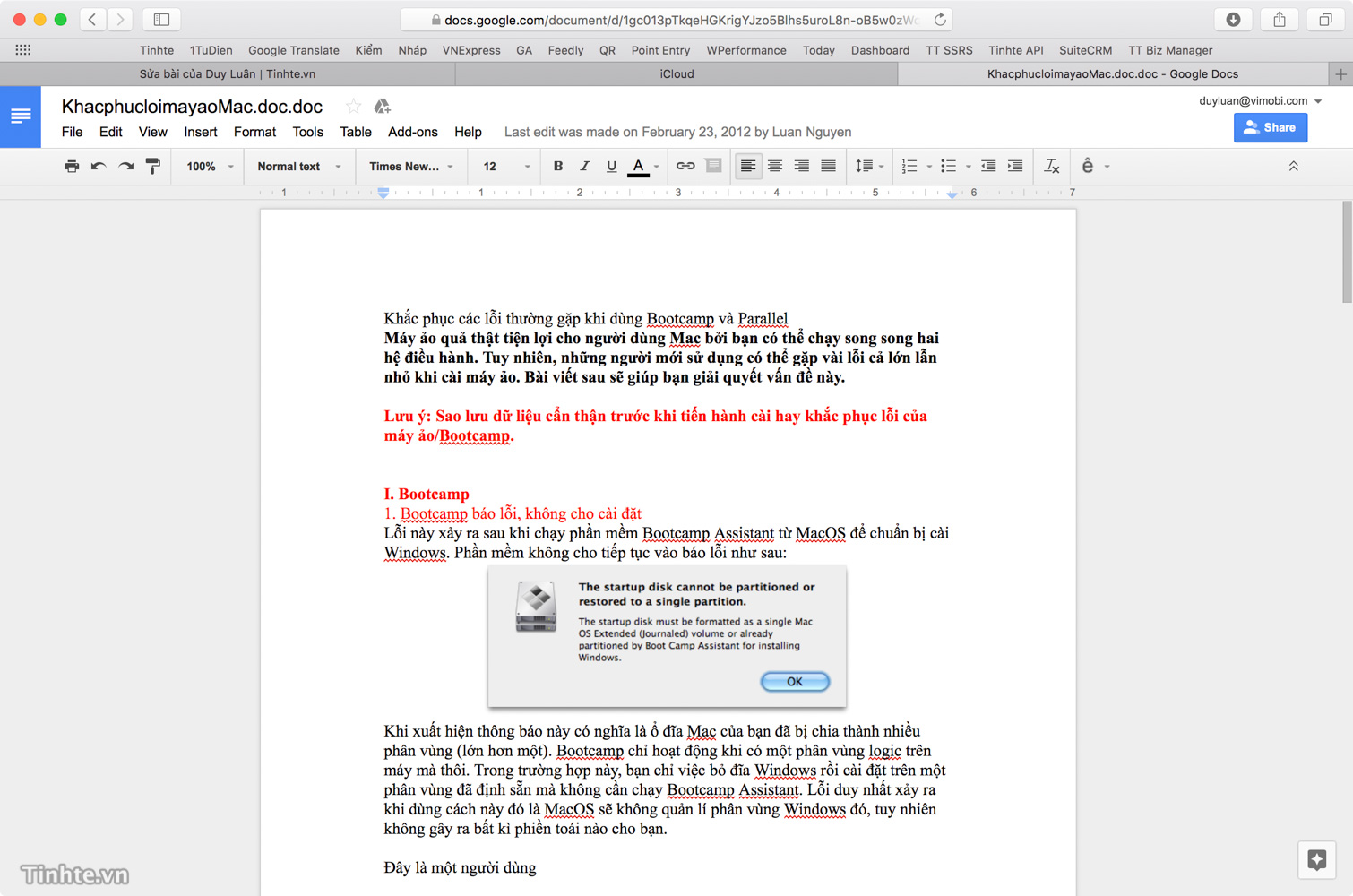Increase paragraph indent

1015,166
